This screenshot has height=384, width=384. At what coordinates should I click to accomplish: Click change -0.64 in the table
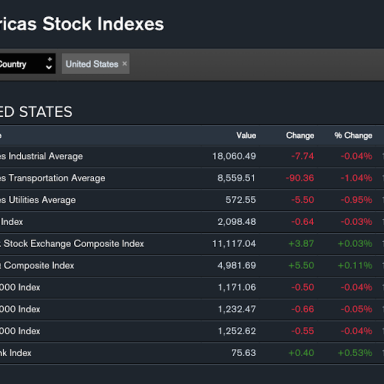[302, 222]
